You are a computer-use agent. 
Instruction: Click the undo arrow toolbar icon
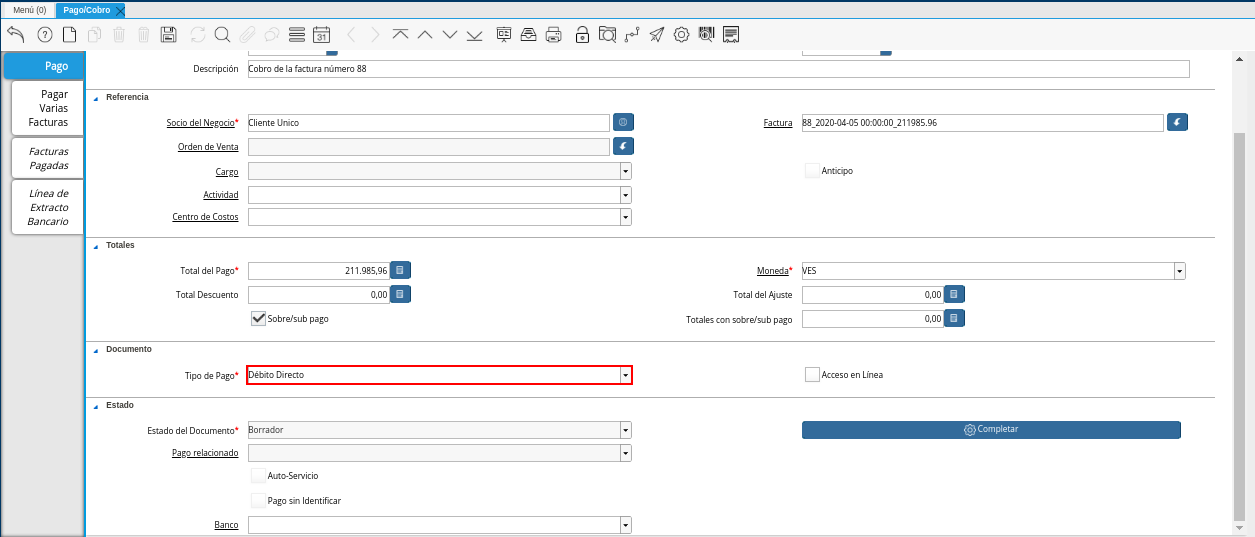15,35
